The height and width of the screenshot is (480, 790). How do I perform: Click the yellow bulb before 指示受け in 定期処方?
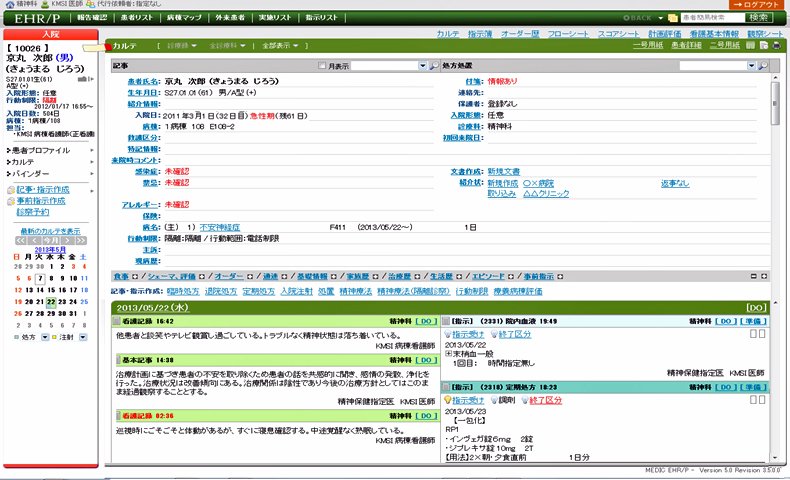(447, 400)
